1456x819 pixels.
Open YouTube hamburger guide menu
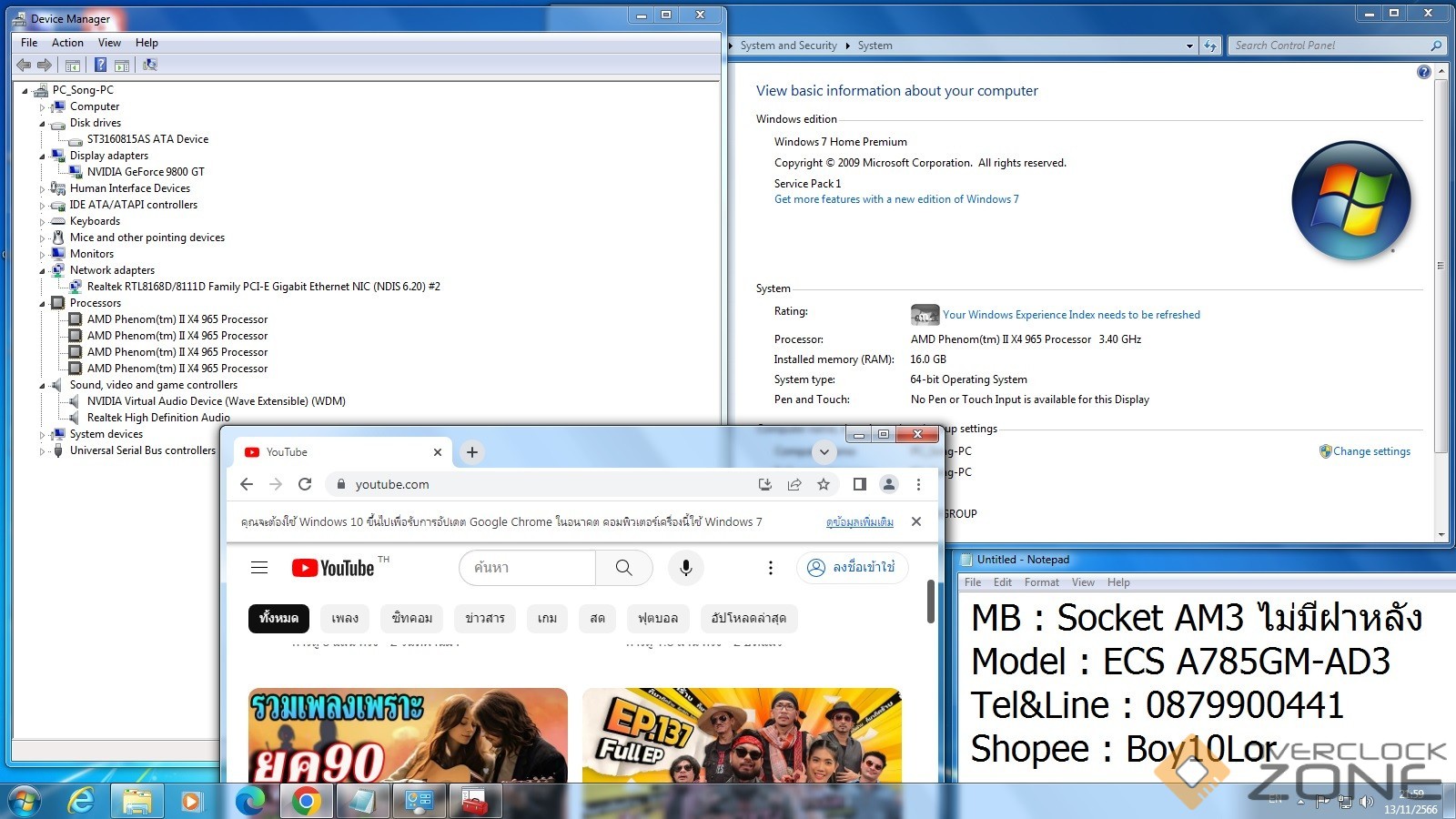(x=259, y=568)
